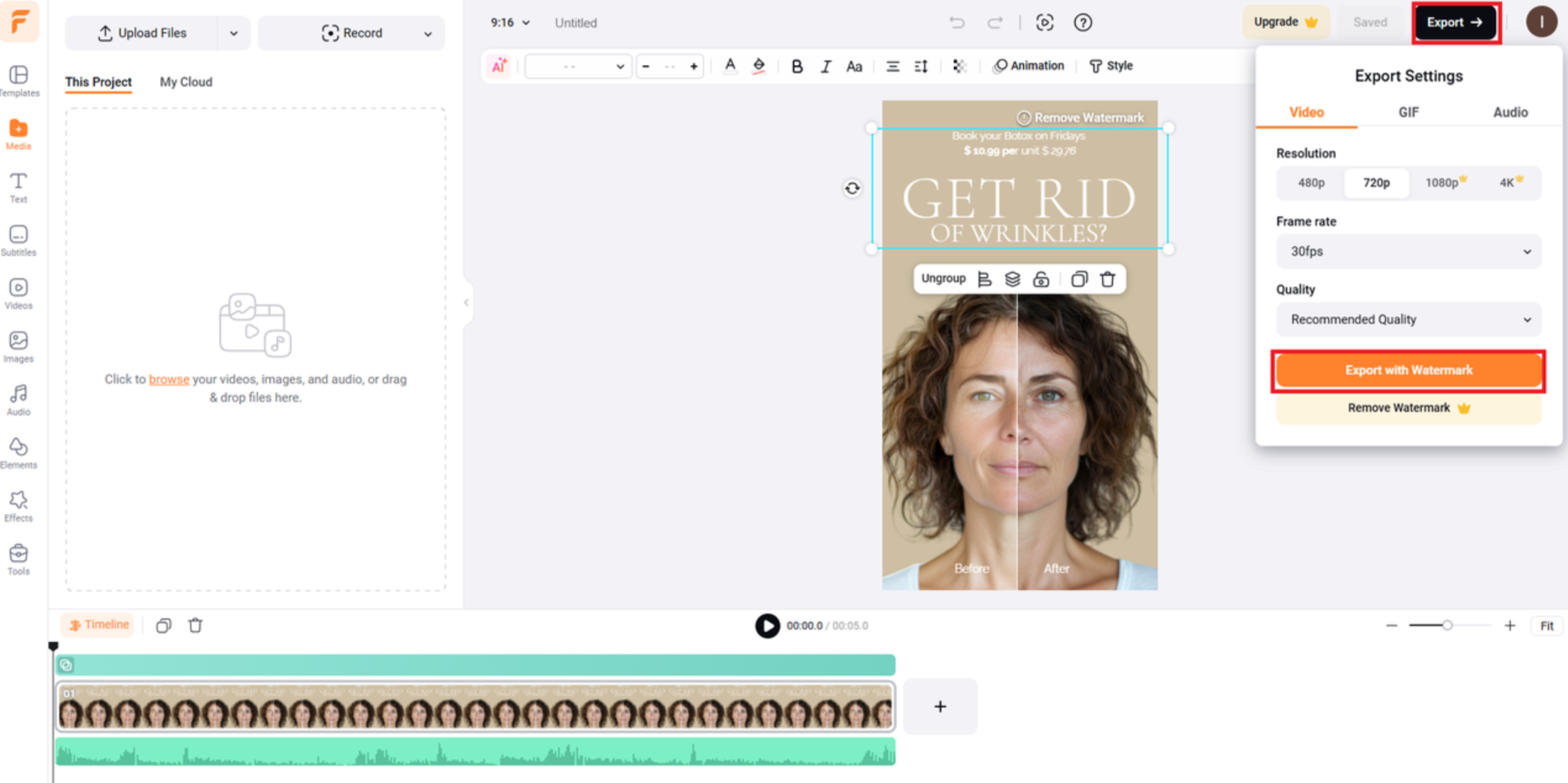Click the layers order icon on canvas toolbar
This screenshot has height=783, width=1568.
(1012, 279)
